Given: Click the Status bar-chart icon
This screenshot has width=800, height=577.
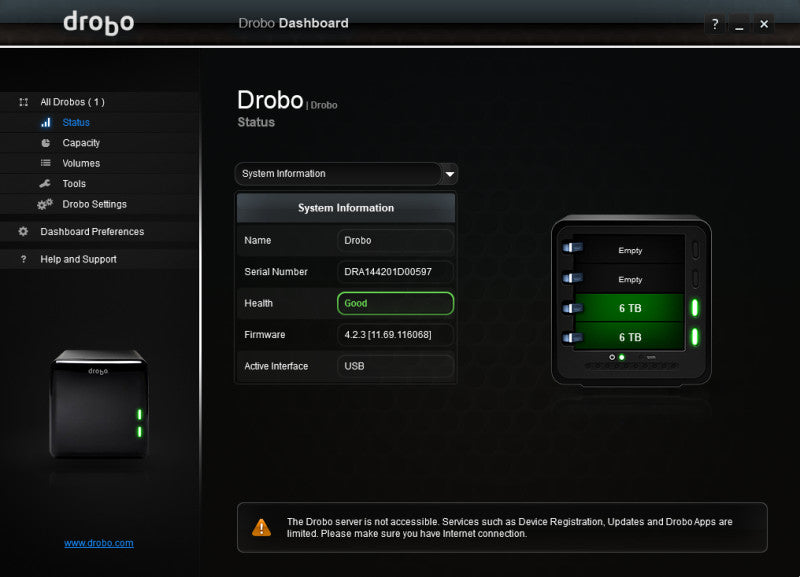Looking at the screenshot, I should point(46,122).
